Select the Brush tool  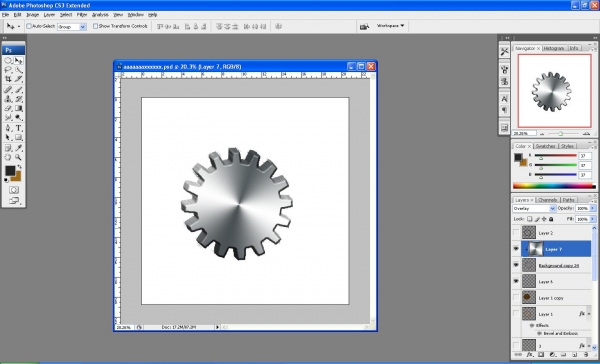coord(18,90)
